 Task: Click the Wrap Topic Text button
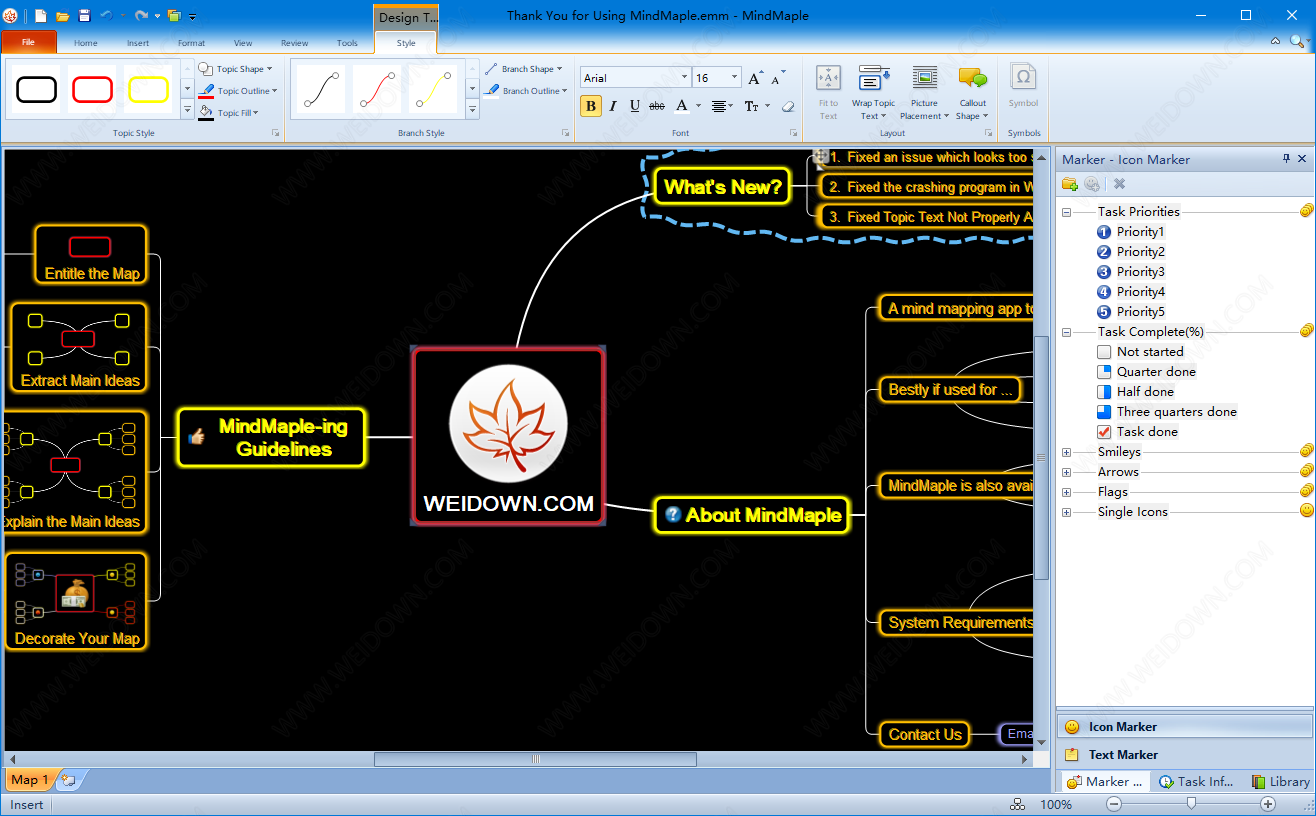(874, 93)
